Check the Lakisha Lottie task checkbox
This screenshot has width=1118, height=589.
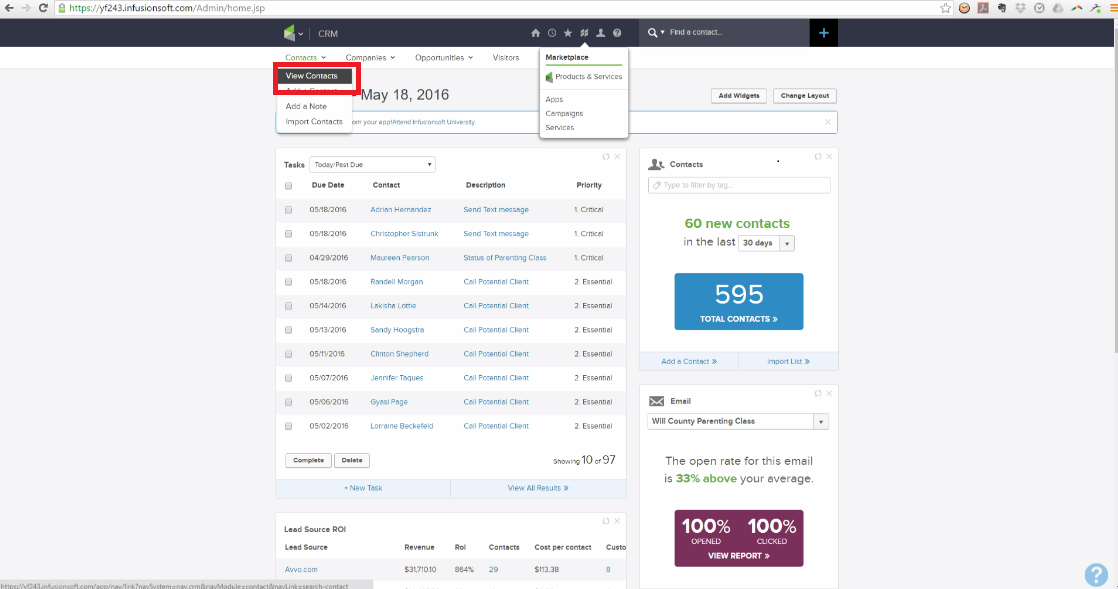point(289,306)
